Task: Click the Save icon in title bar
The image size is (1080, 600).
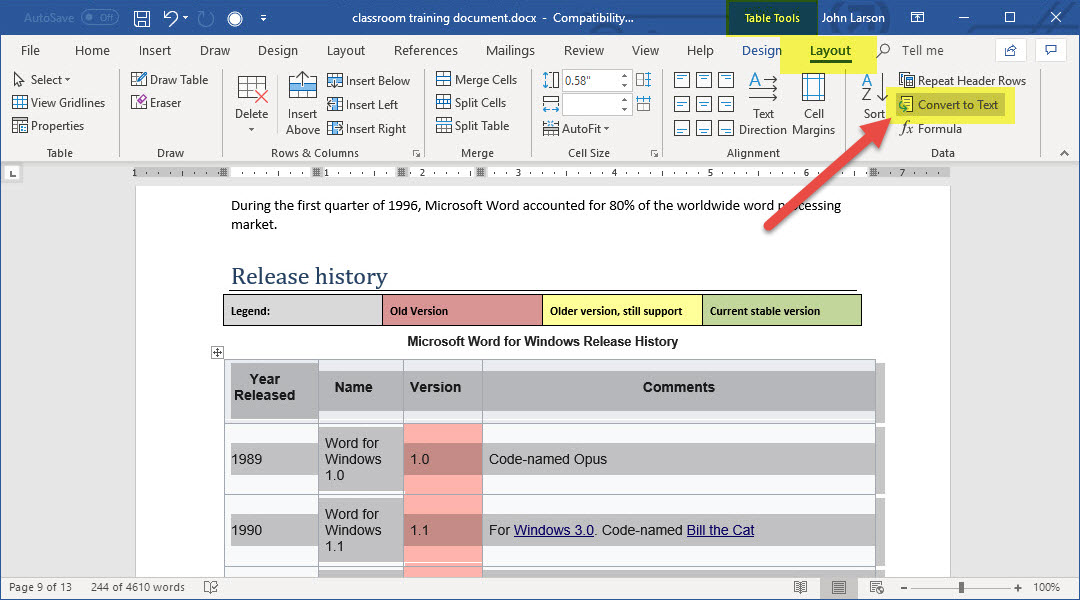Action: pos(142,18)
